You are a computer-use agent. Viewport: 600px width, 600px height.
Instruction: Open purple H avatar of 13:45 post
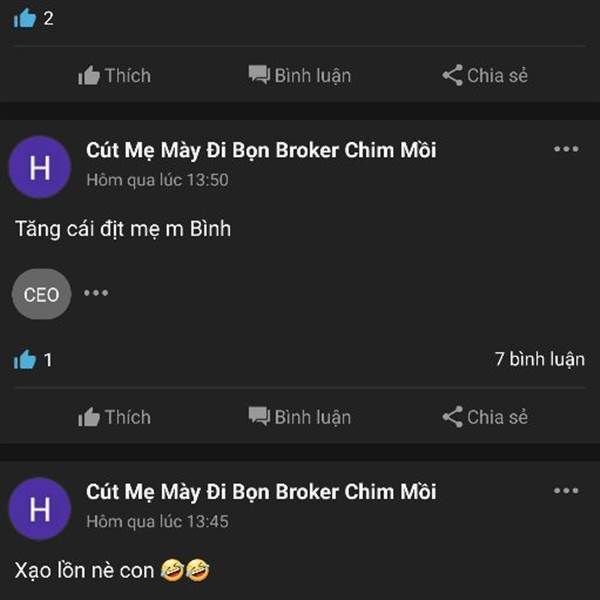click(x=40, y=509)
